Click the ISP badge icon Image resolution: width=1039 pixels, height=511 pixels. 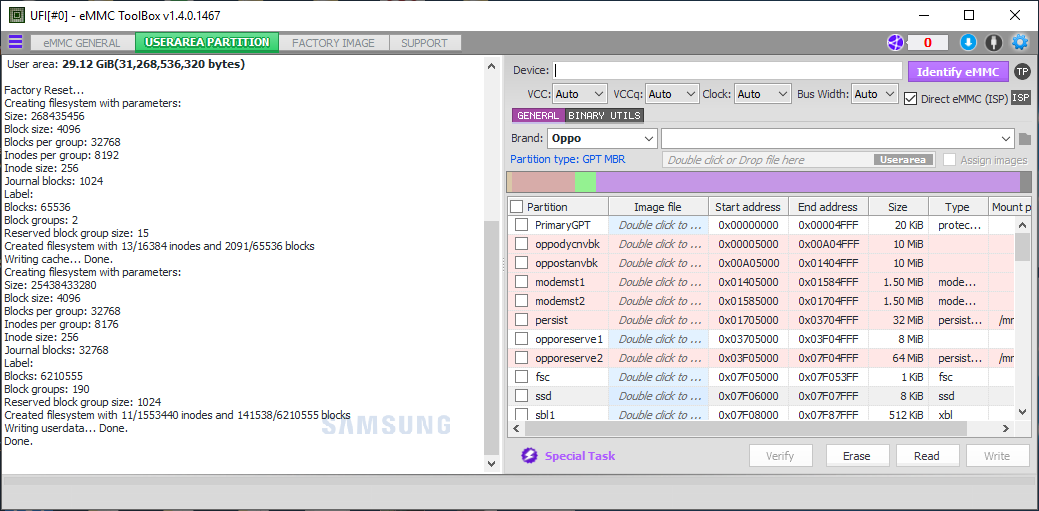(1021, 98)
